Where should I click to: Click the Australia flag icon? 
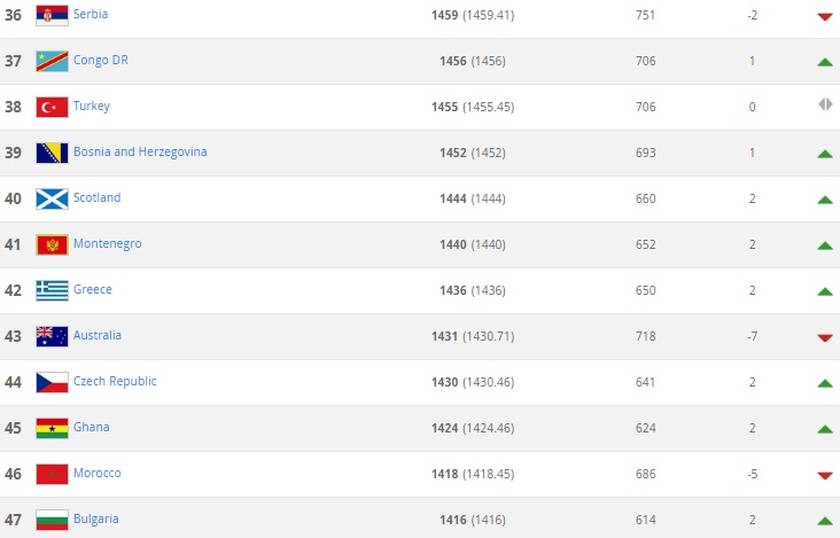(52, 336)
